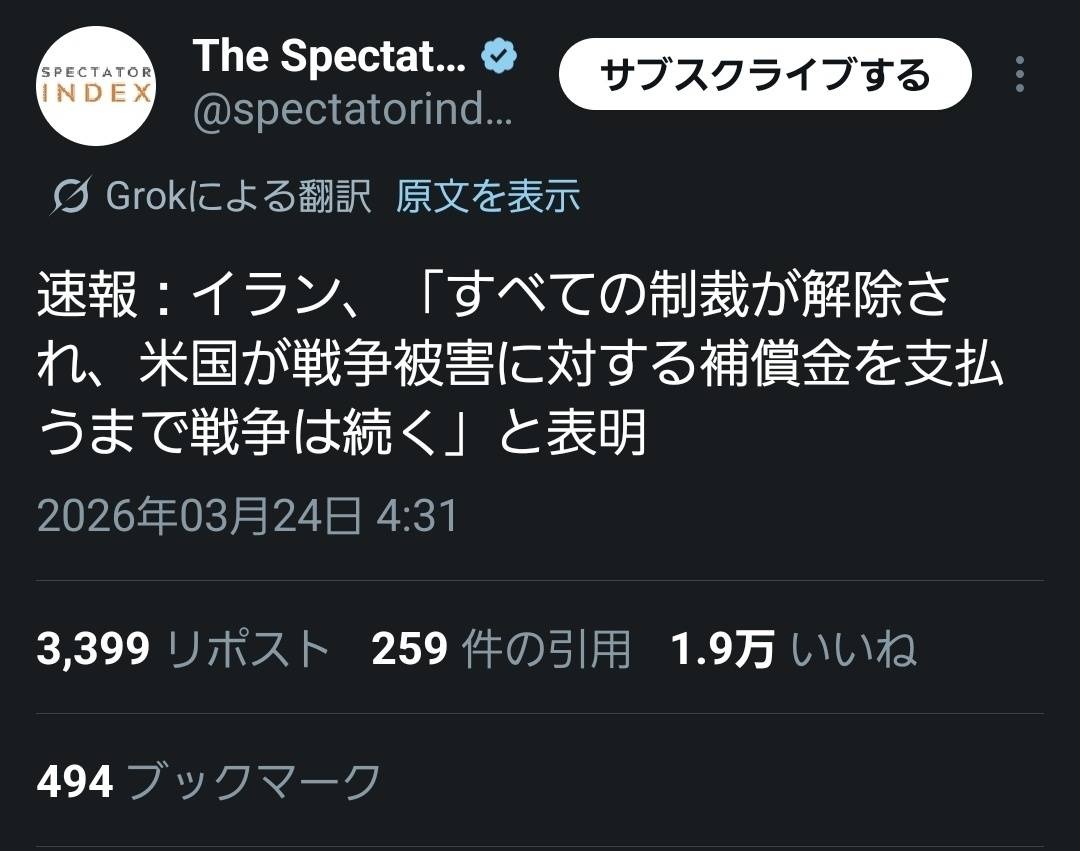See the 1.9万 likes number
The image size is (1080, 851).
722,650
